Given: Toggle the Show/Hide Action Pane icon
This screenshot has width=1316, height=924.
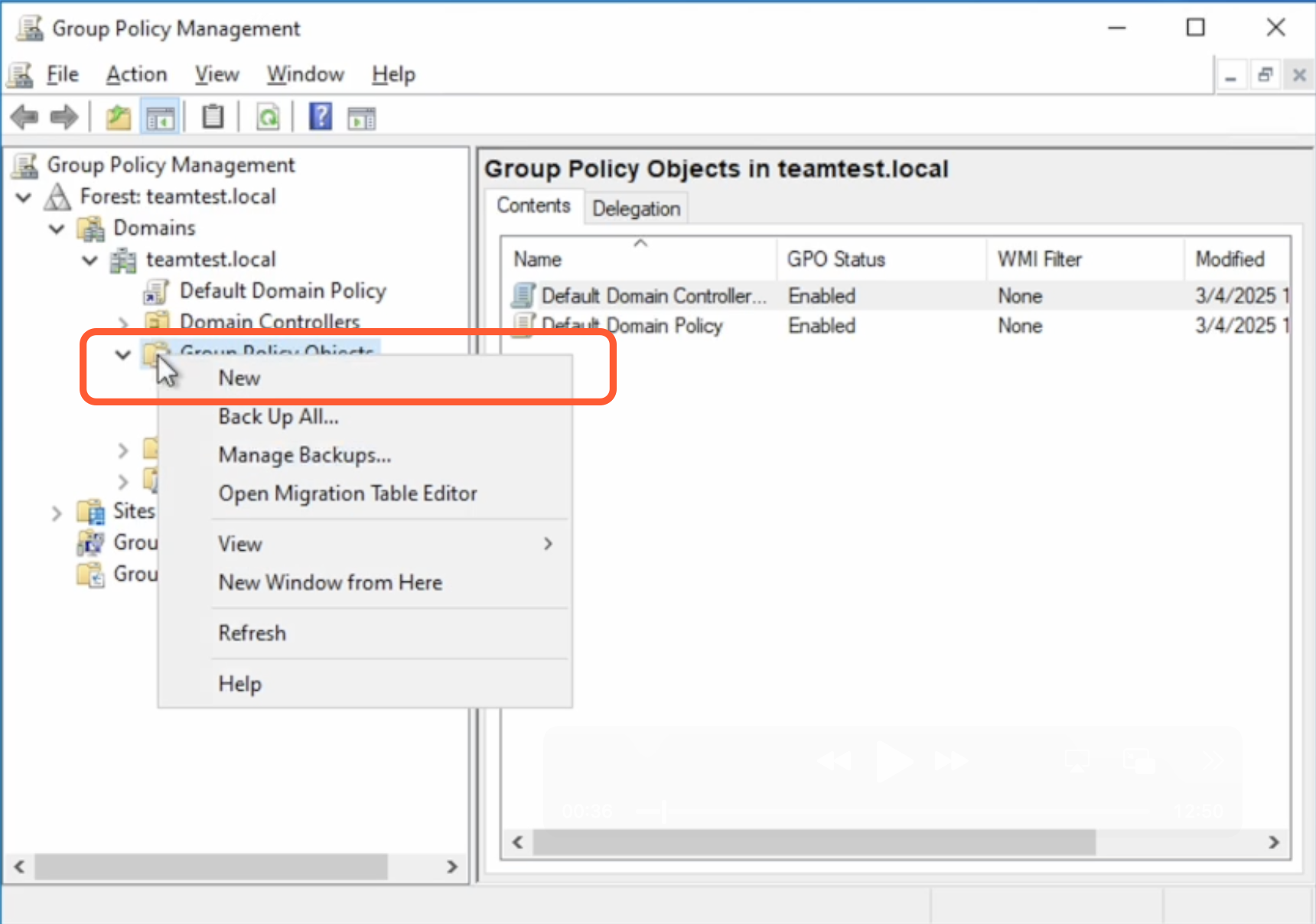Looking at the screenshot, I should click(x=361, y=118).
